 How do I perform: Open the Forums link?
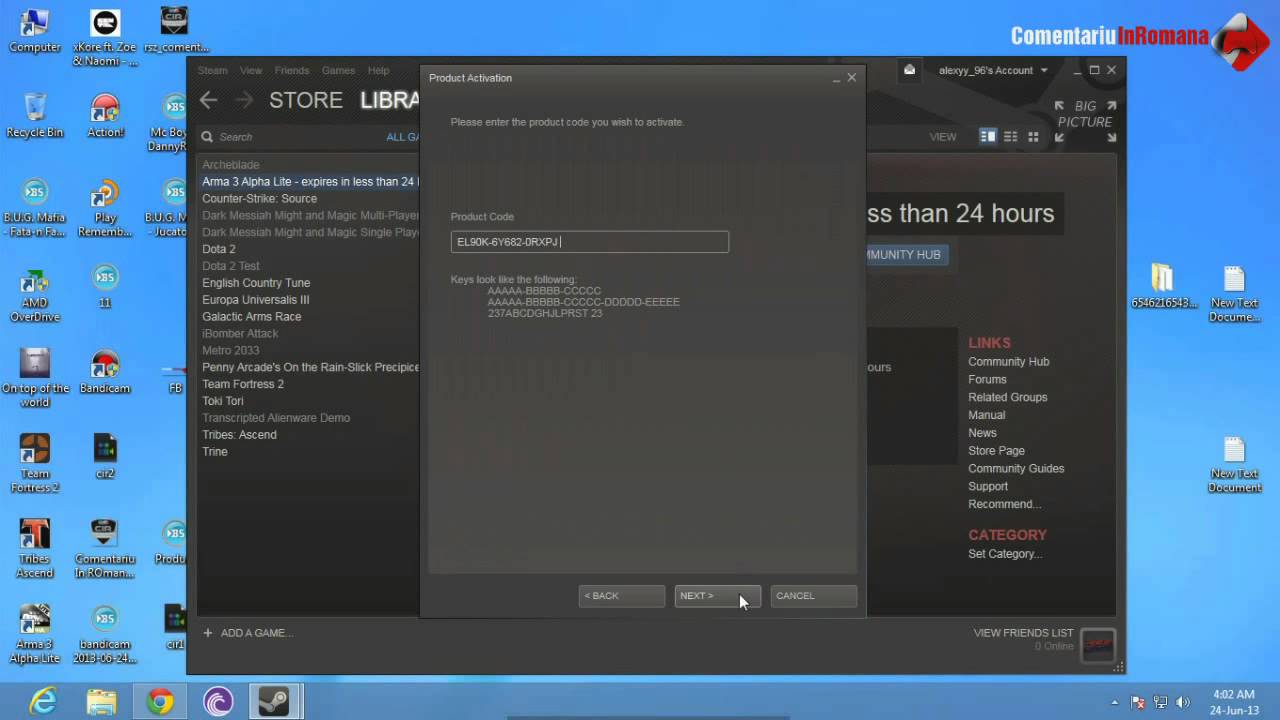(987, 380)
